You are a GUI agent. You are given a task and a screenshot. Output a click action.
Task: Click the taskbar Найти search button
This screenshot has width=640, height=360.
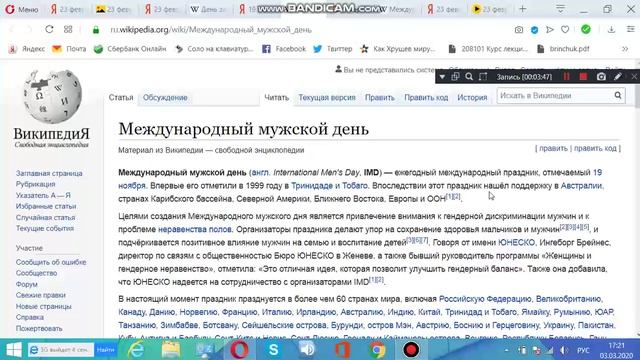pyautogui.click(x=105, y=350)
